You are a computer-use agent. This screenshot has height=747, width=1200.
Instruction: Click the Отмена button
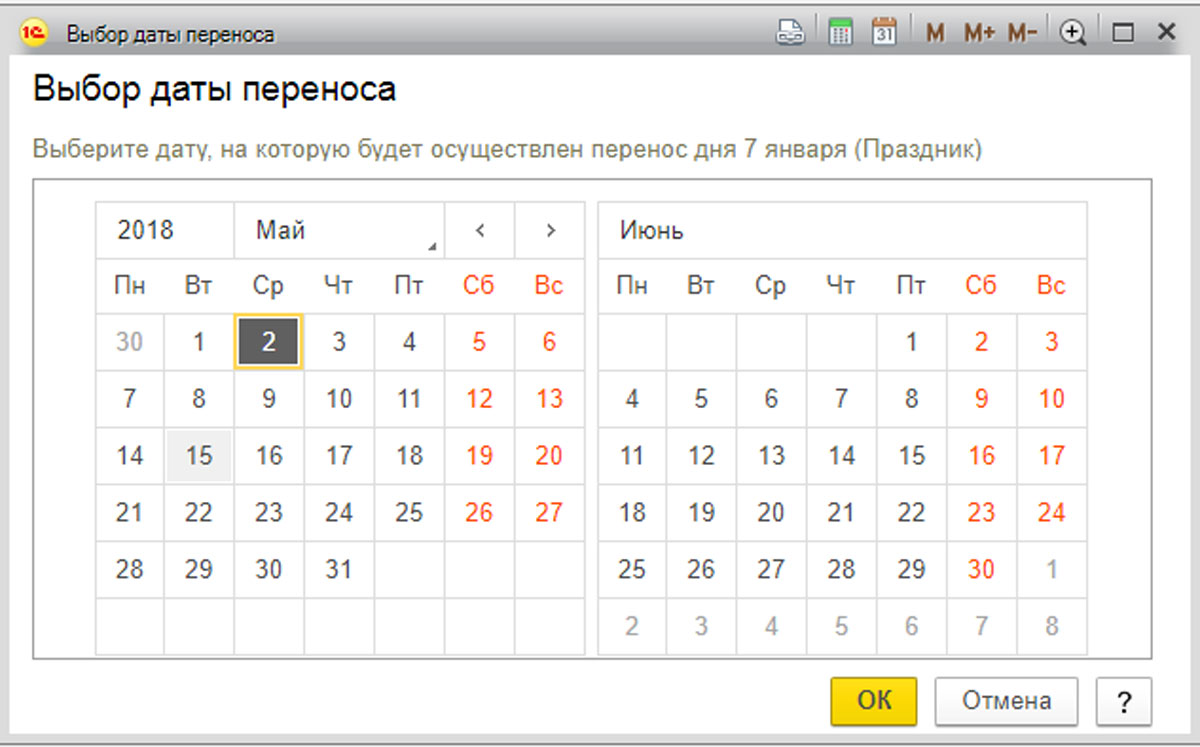(x=1007, y=701)
